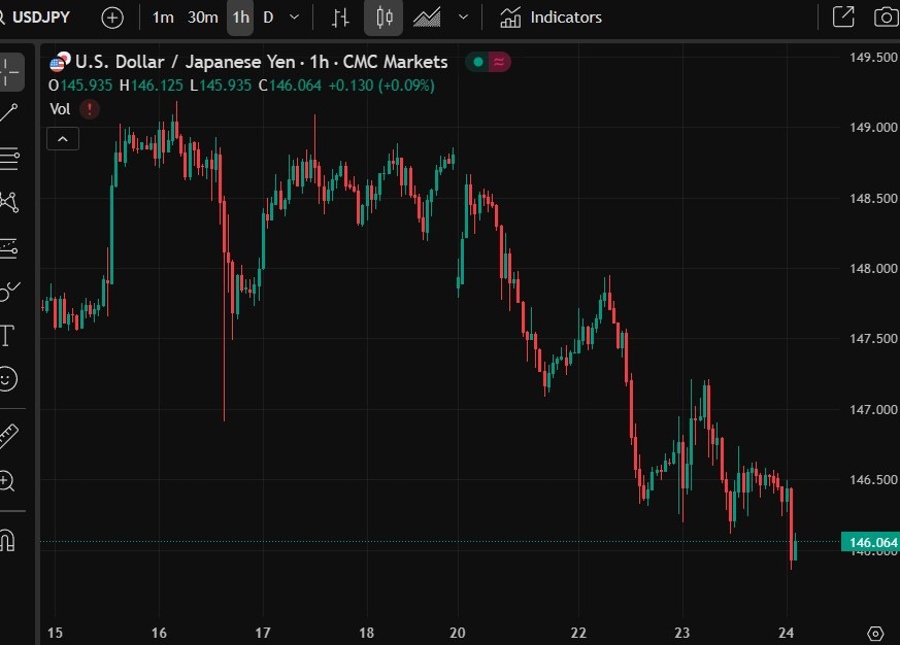Open the Indicators dialog
The image size is (900, 645).
coord(551,17)
